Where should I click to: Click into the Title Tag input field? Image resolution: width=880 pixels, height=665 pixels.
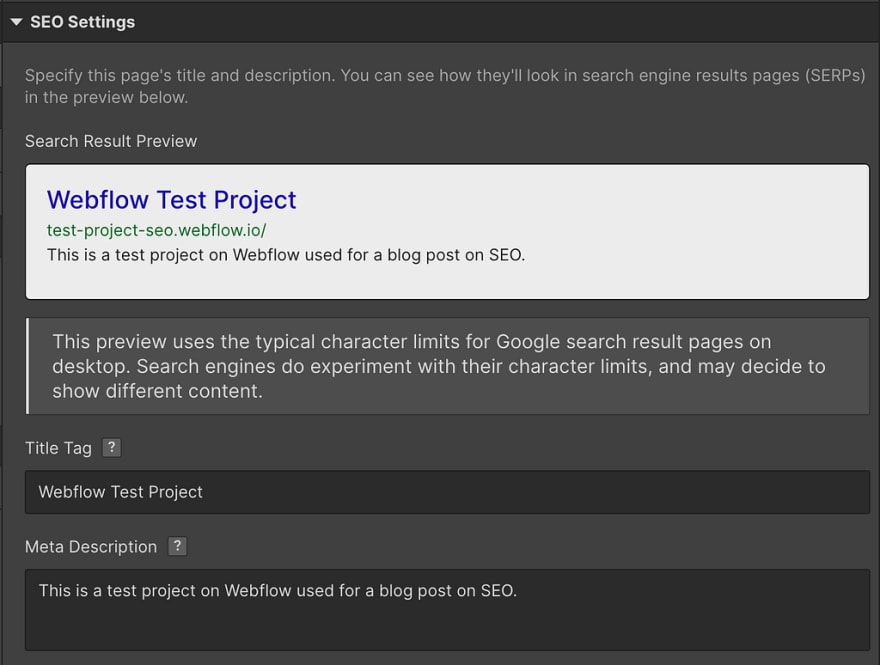447,492
